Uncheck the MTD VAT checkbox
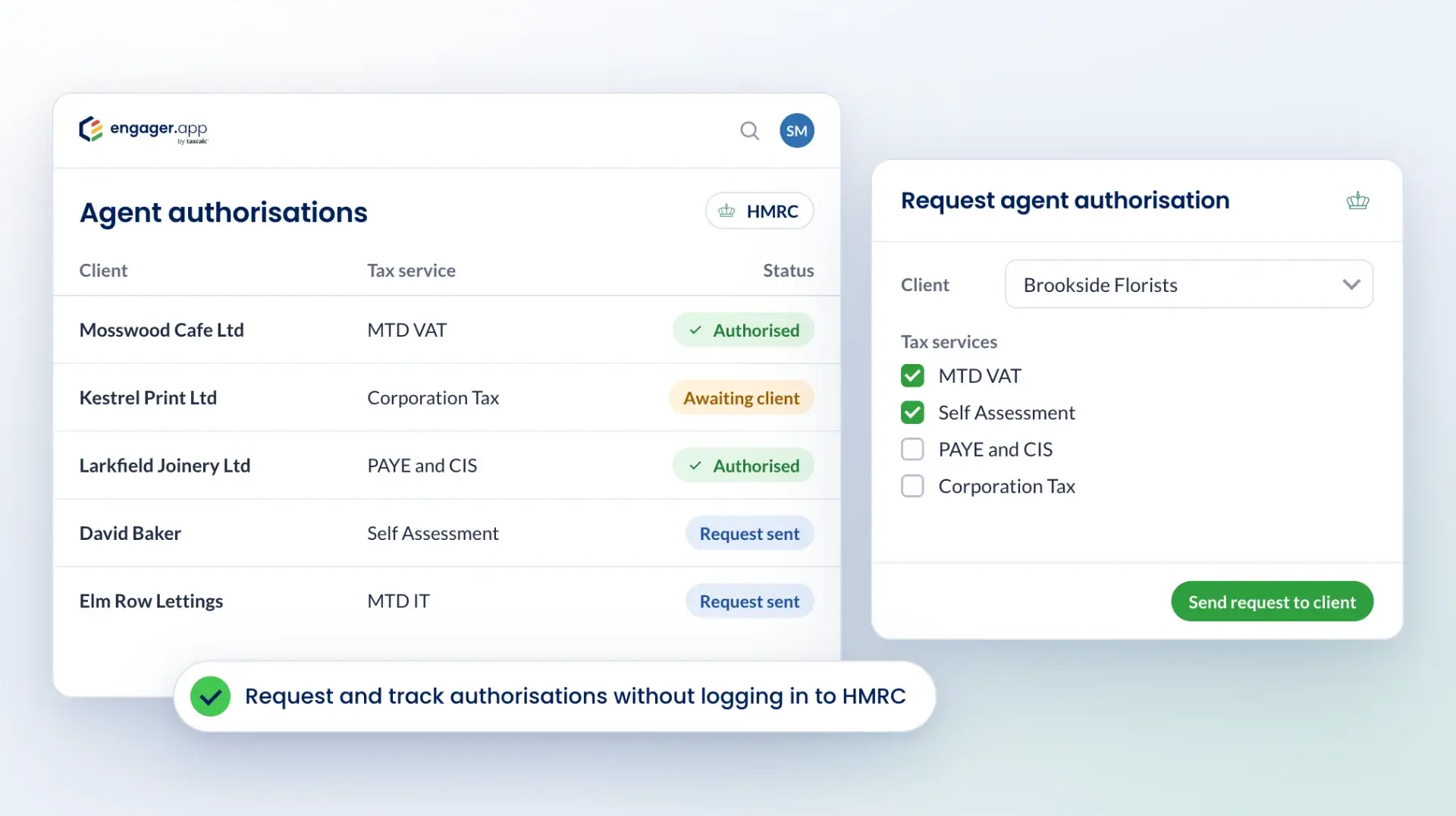Screen dimensions: 1456x816 point(912,376)
